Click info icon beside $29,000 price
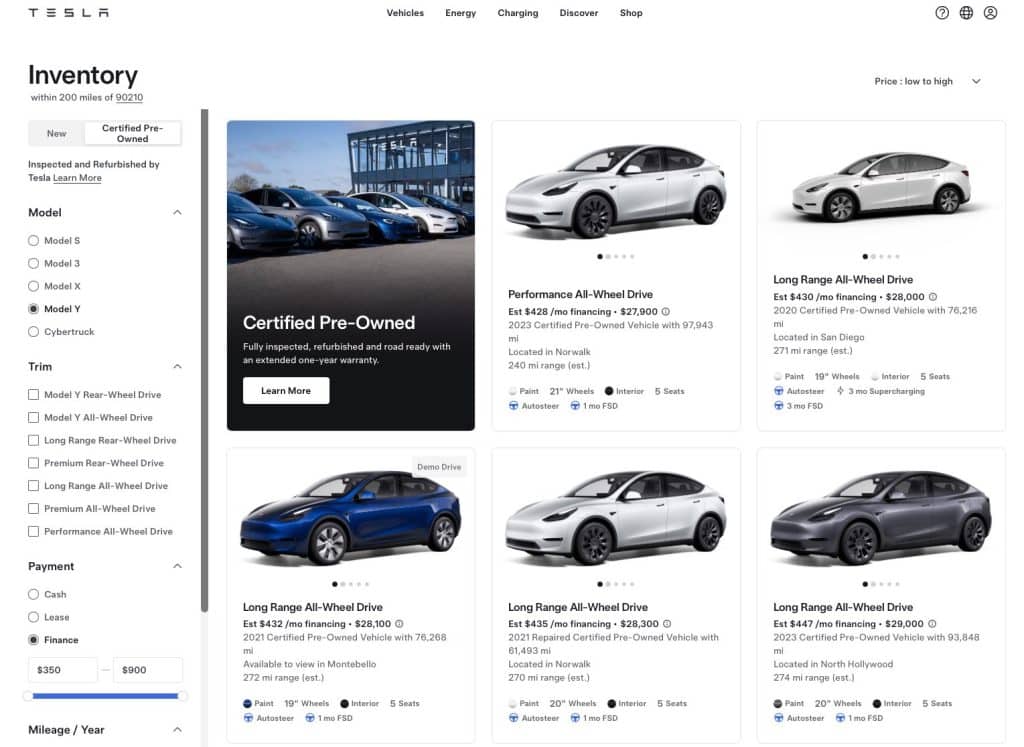The height and width of the screenshot is (747, 1024). click(x=932, y=624)
